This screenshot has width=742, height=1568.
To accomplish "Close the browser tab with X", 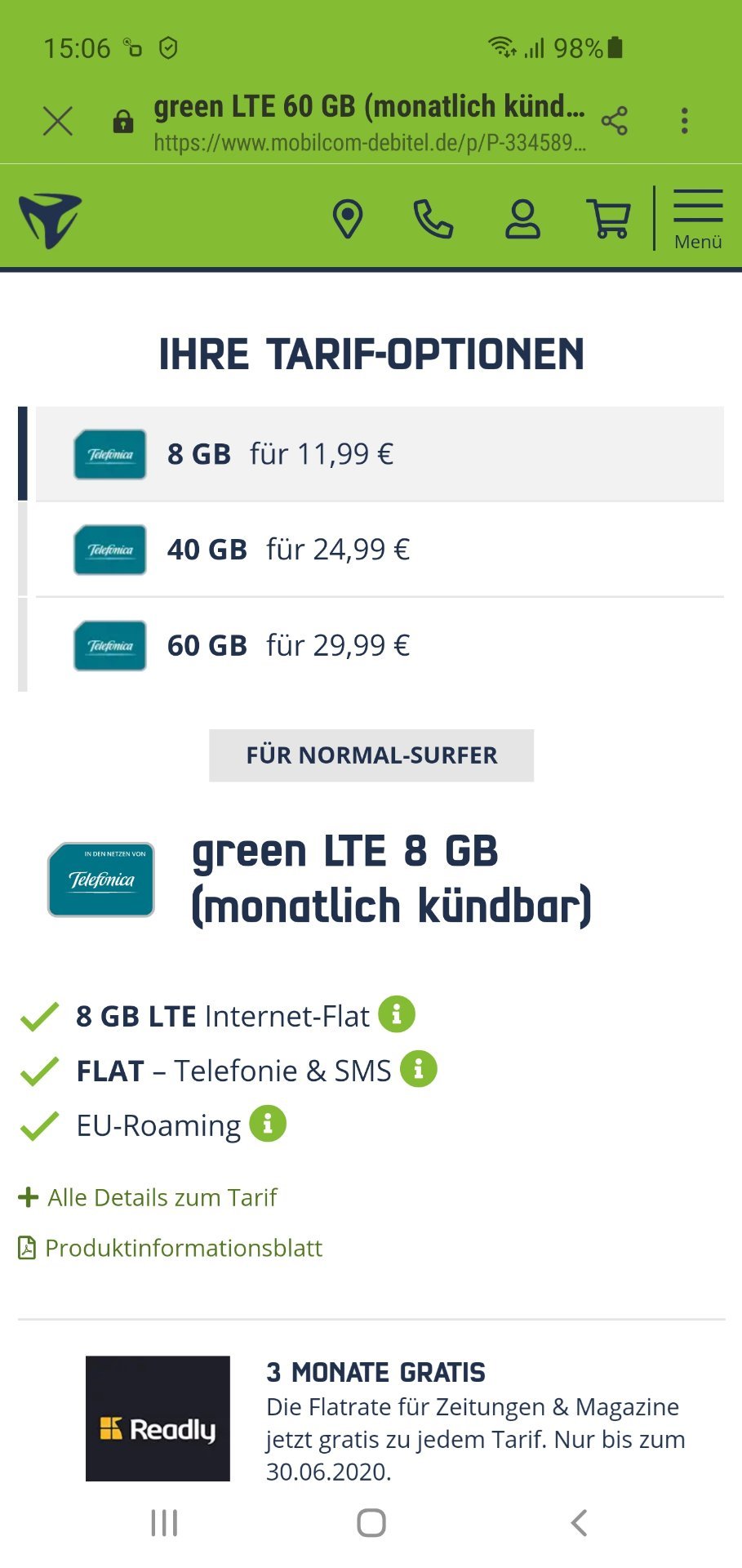I will tap(58, 121).
